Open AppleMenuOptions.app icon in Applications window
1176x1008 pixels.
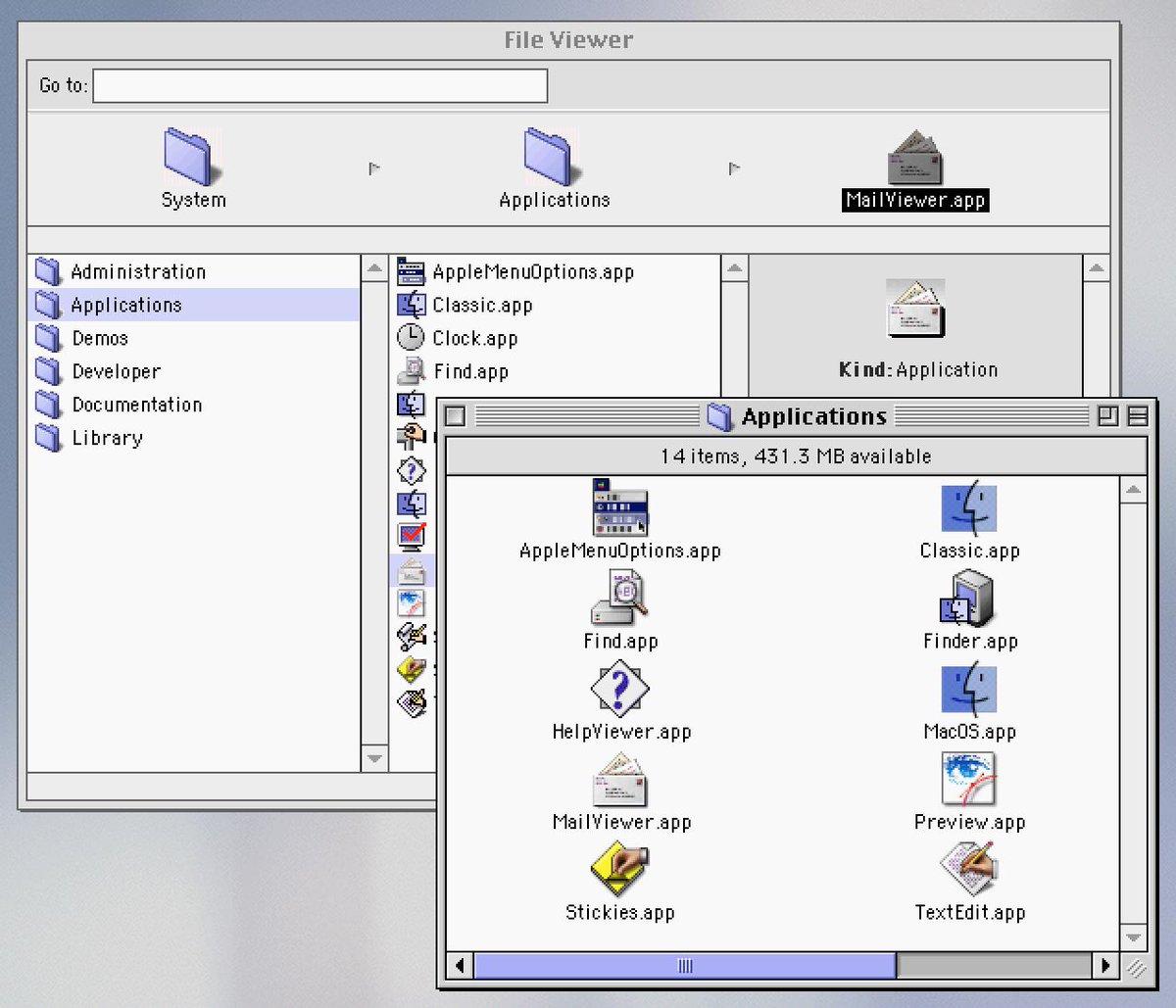(620, 506)
